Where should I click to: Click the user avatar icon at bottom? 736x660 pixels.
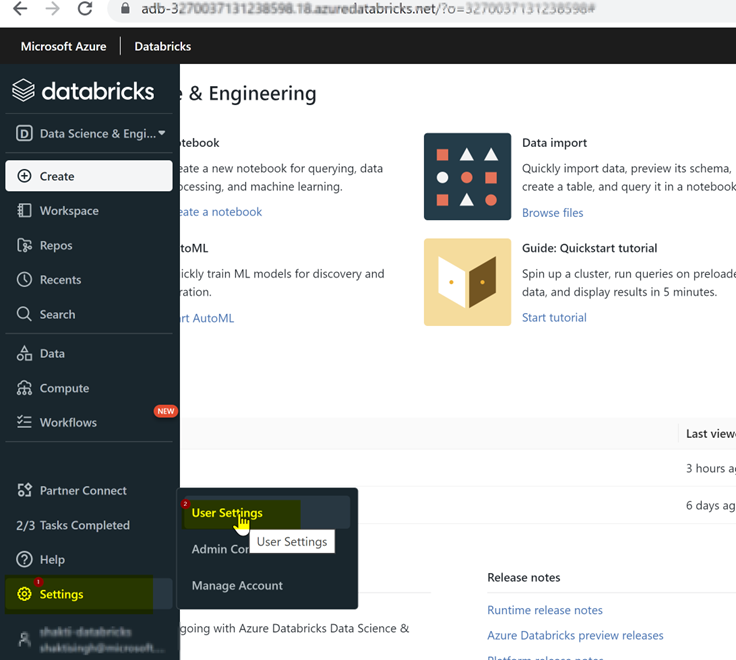tap(24, 639)
